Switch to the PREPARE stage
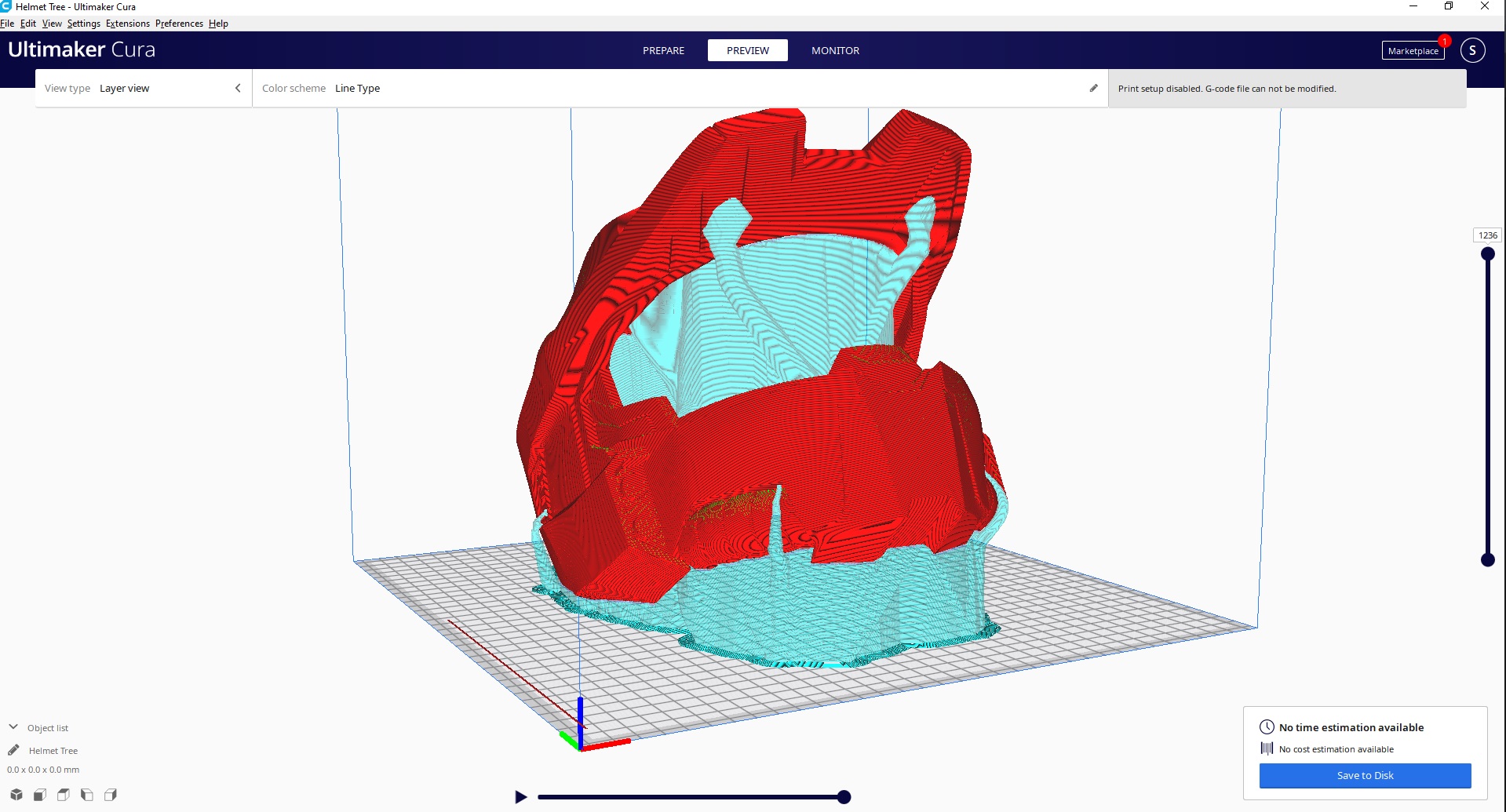This screenshot has width=1506, height=812. click(x=663, y=50)
